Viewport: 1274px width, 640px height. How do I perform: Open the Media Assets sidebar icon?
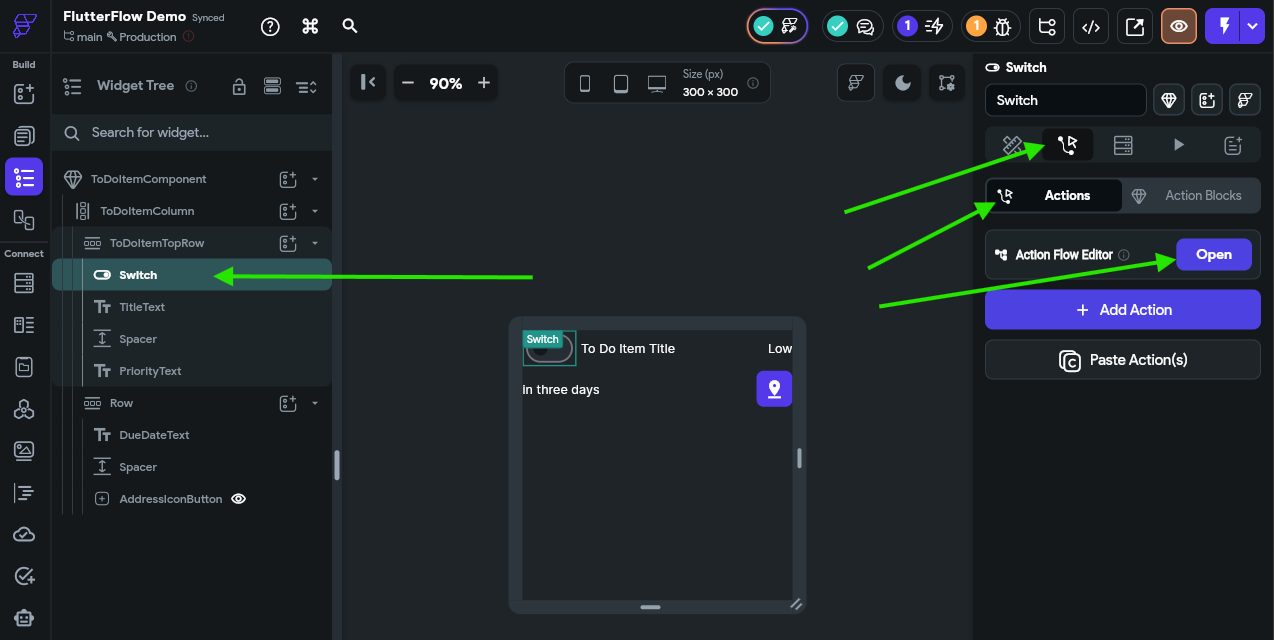(24, 451)
